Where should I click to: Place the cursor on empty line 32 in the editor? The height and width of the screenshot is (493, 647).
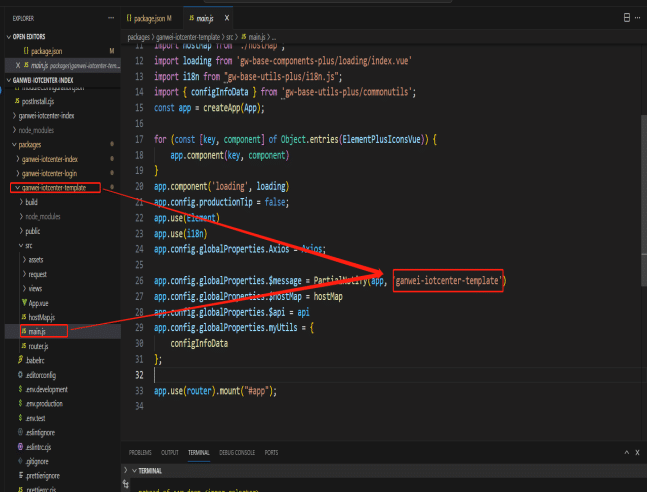point(300,373)
